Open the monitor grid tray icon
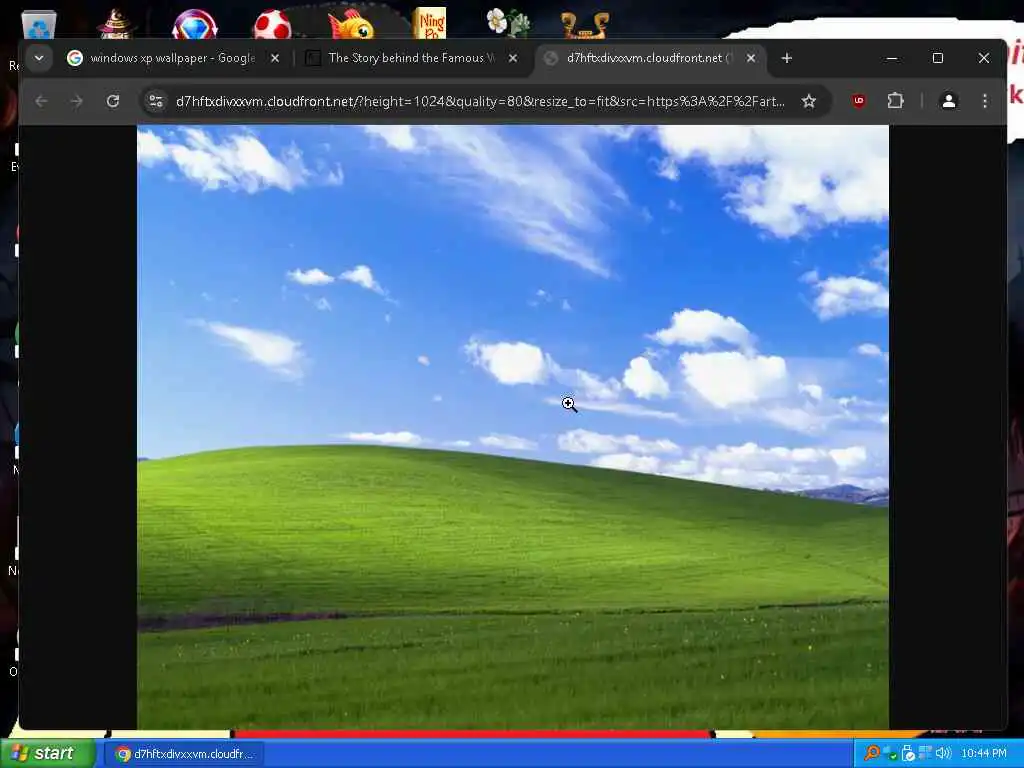This screenshot has height=768, width=1024. [x=925, y=753]
